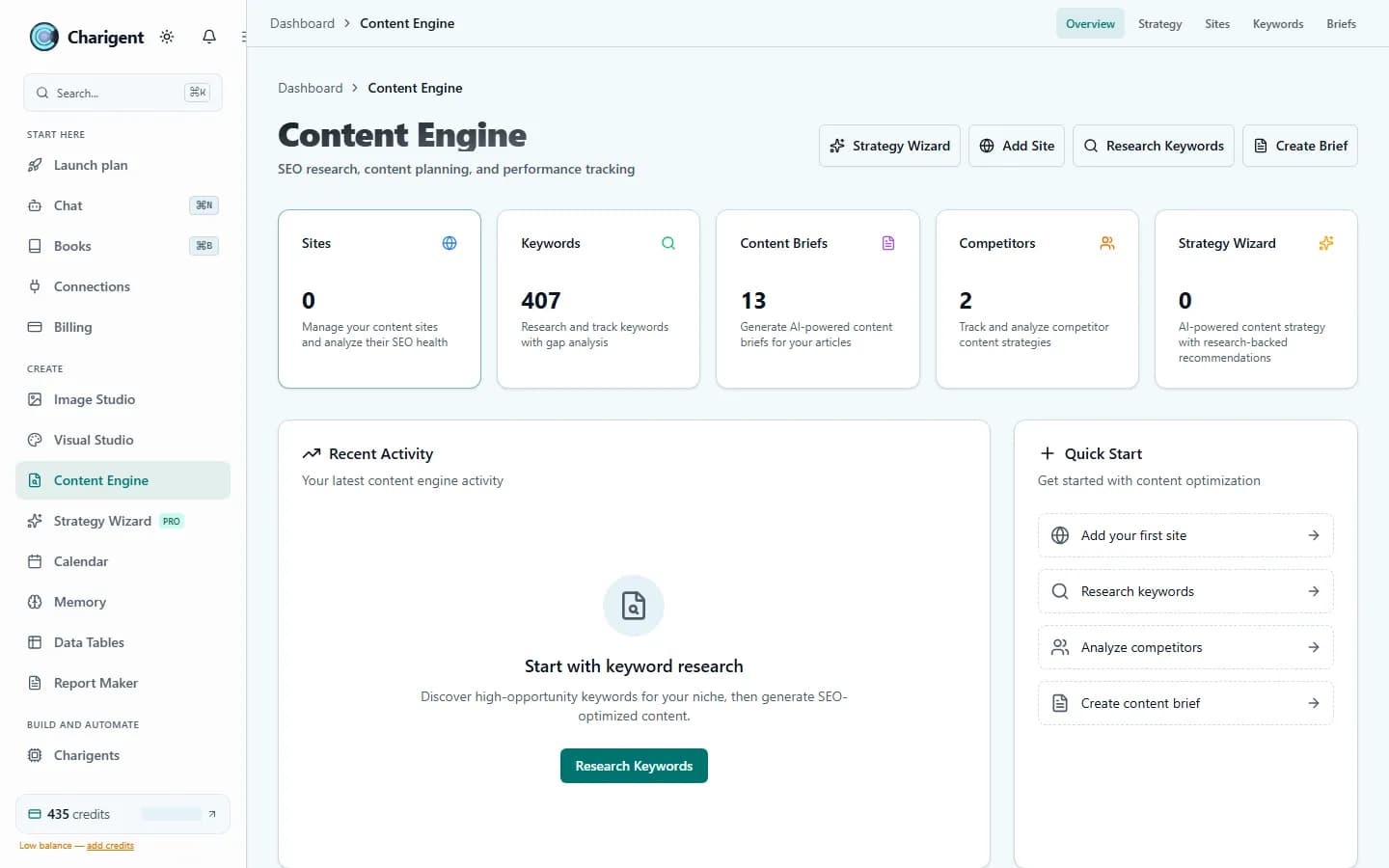The width and height of the screenshot is (1389, 868).
Task: Open the notifications bell
Action: pyautogui.click(x=209, y=37)
